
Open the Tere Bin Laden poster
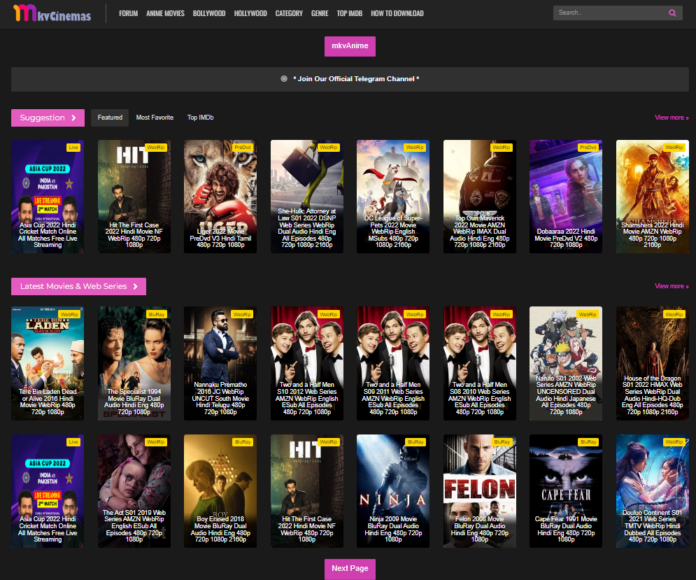47,363
